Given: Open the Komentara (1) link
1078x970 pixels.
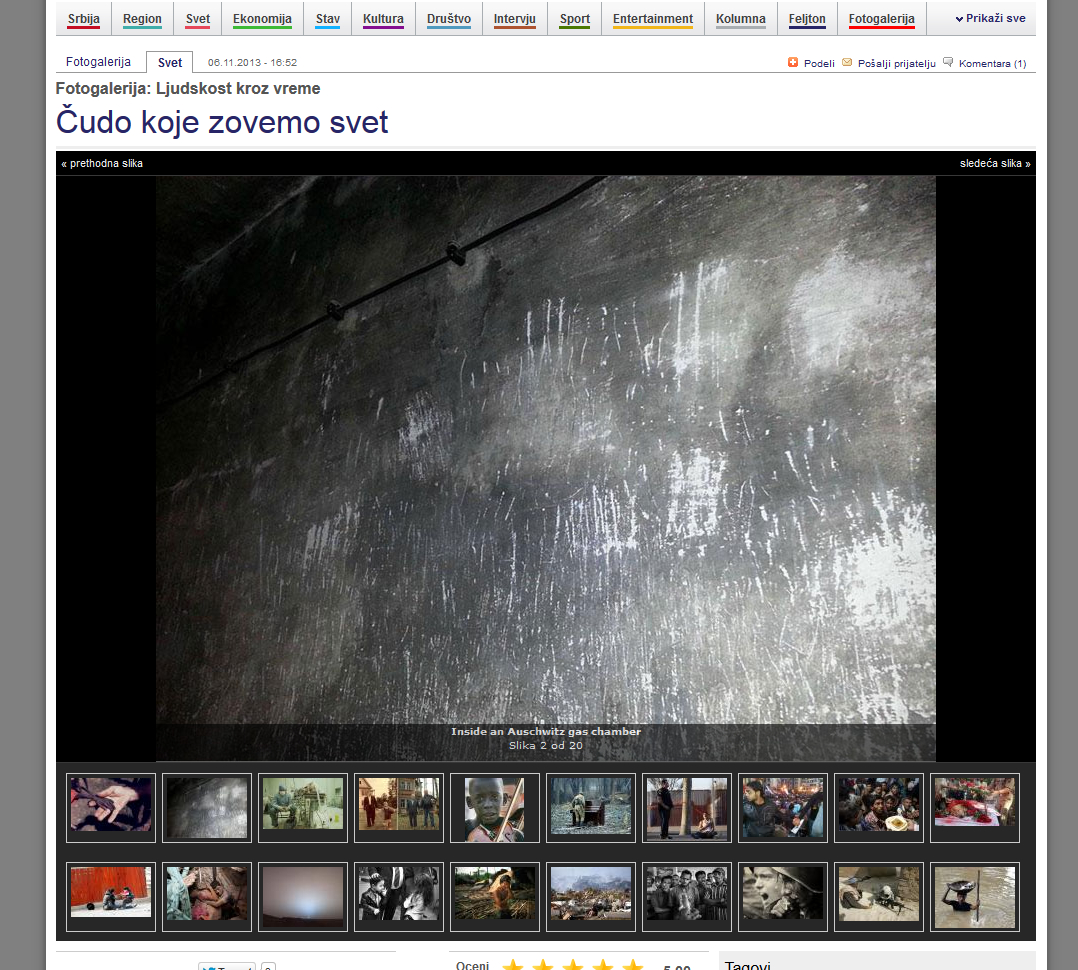Looking at the screenshot, I should pos(992,64).
